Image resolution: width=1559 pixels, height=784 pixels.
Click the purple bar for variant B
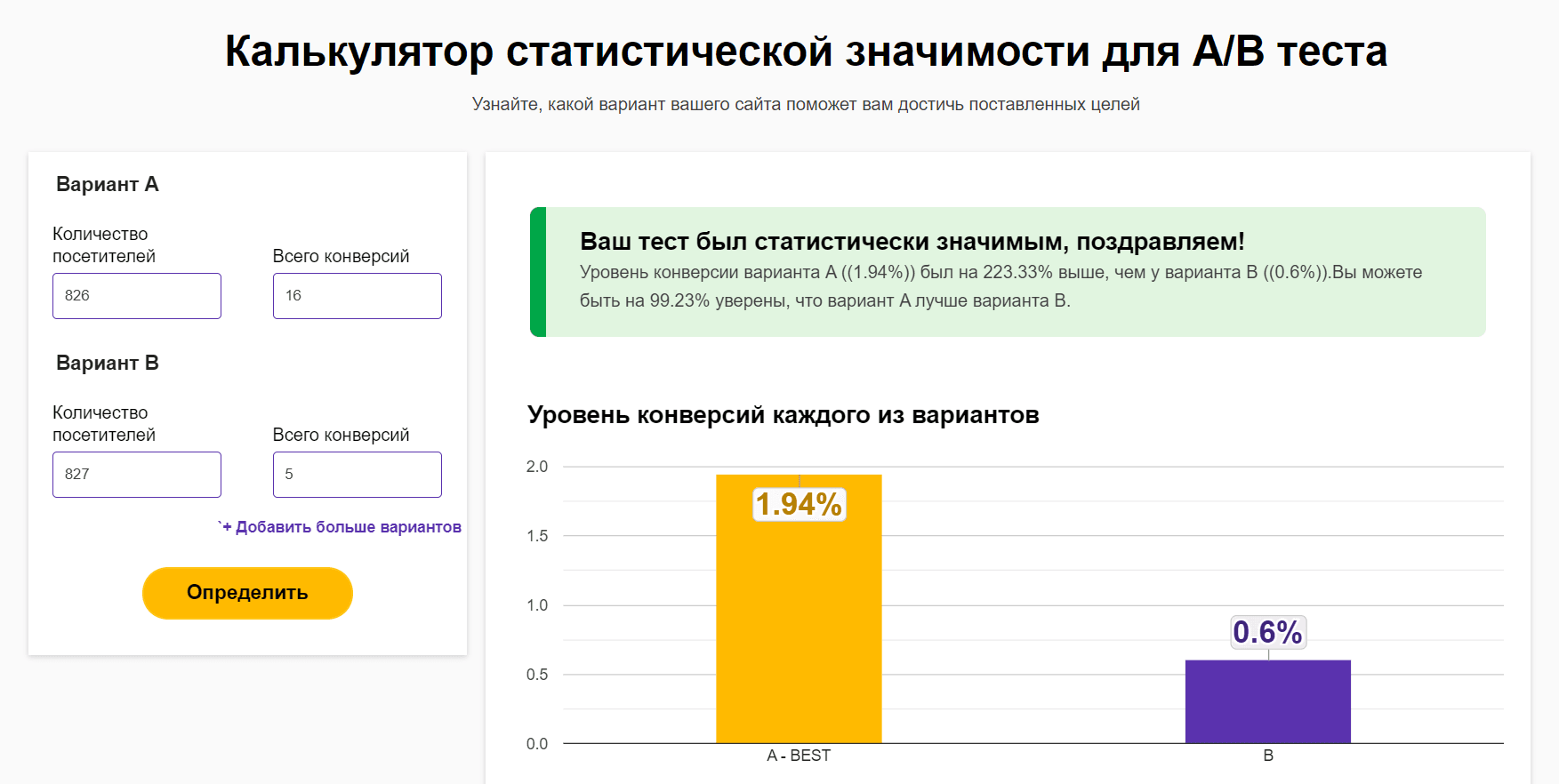click(x=1267, y=701)
